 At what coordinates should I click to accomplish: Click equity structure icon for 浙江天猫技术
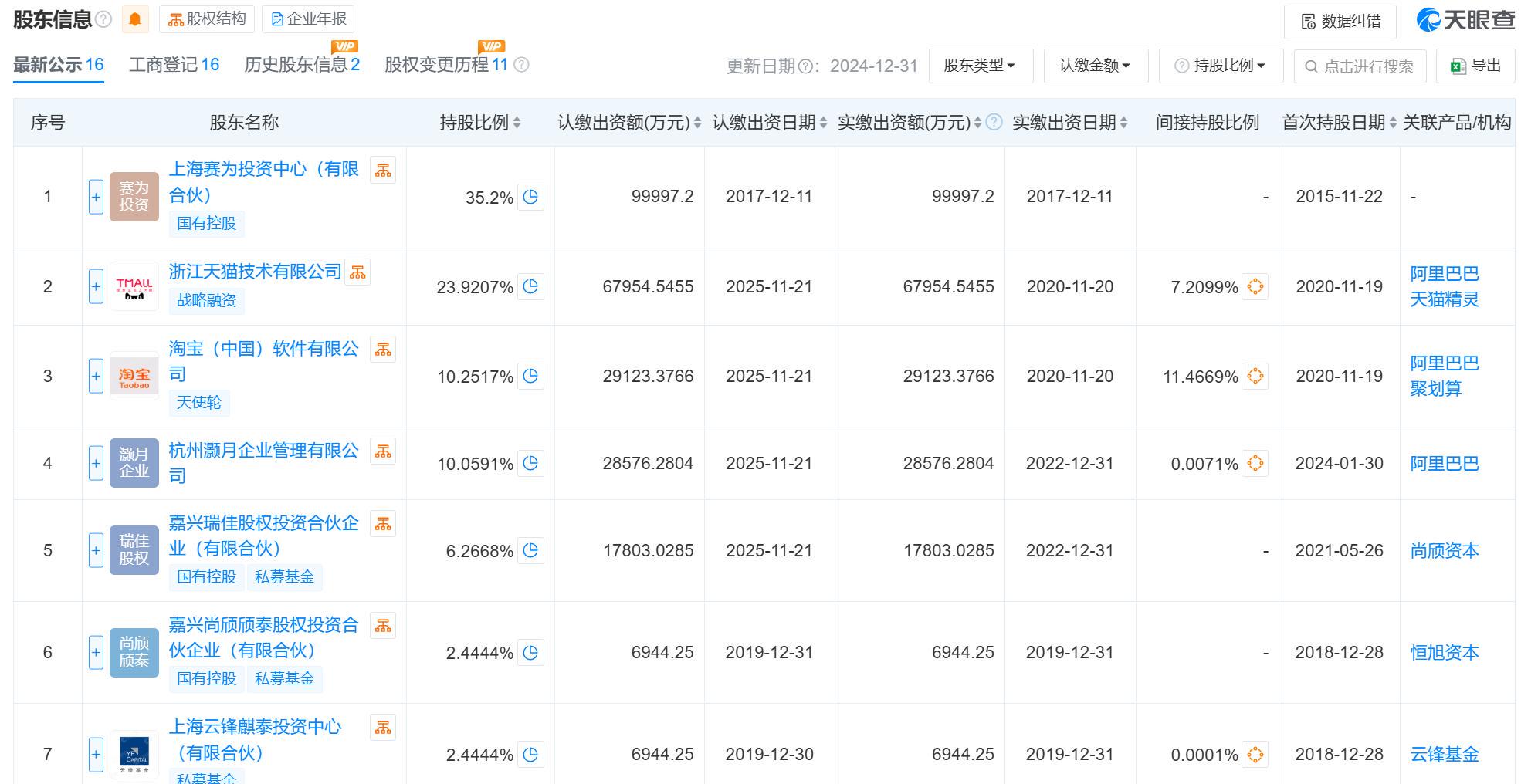coord(357,272)
